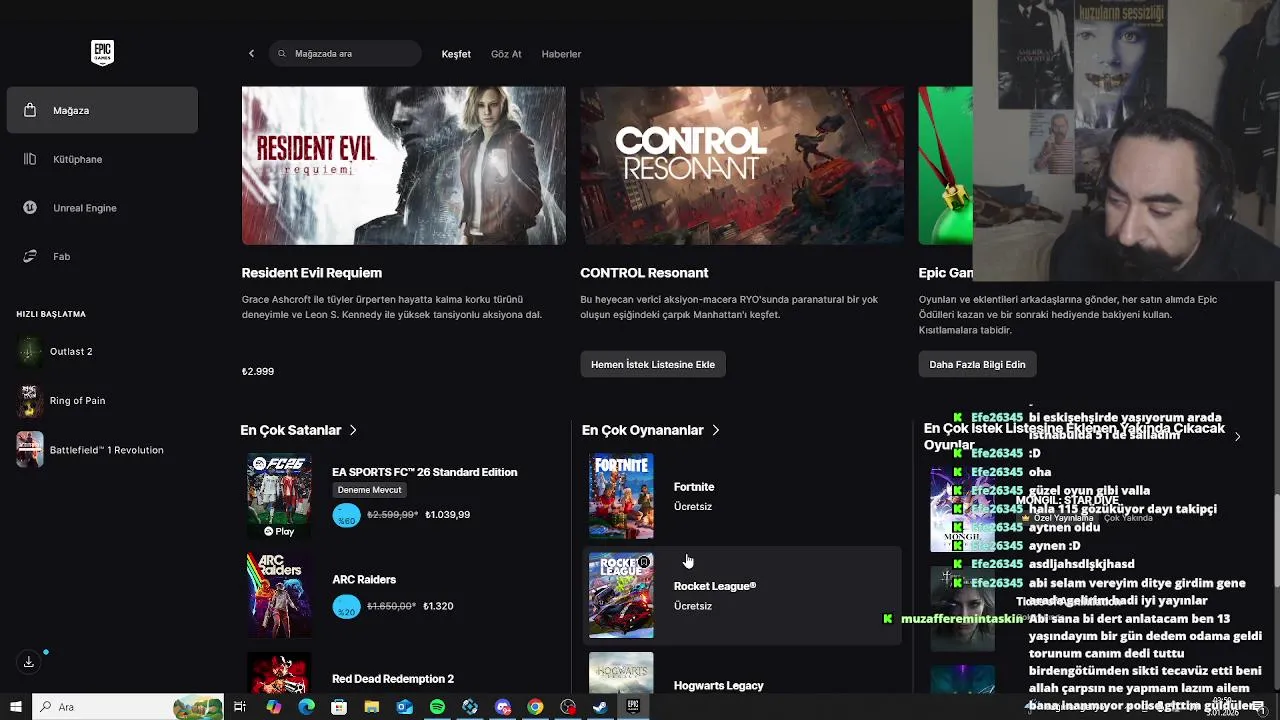Click the page vertical scrollbar
This screenshot has width=1280, height=720.
tap(1276, 540)
